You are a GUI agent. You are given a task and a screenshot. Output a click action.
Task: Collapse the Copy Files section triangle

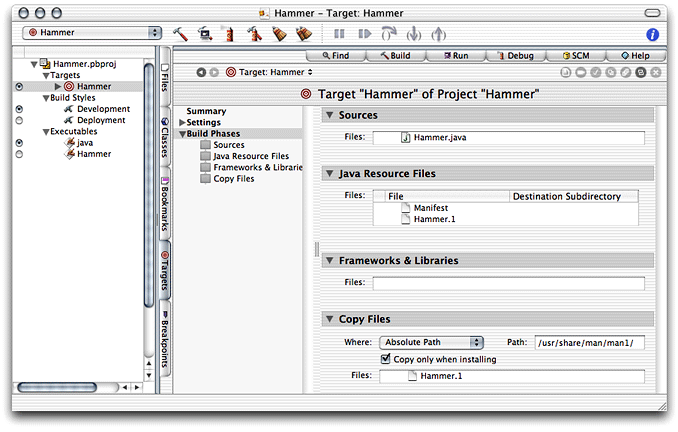329,319
